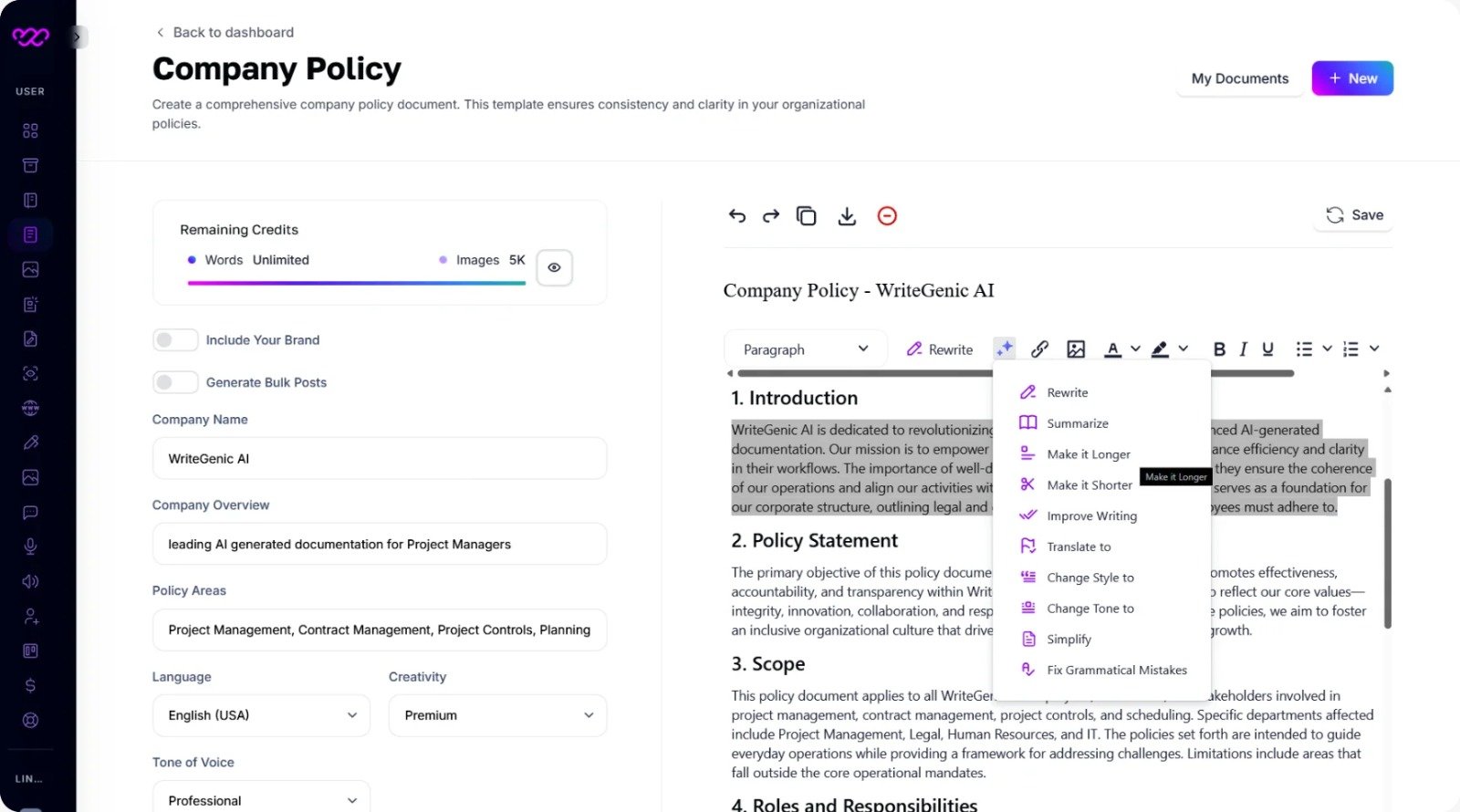
Task: Click the Words credits progress bar
Action: coord(357,283)
